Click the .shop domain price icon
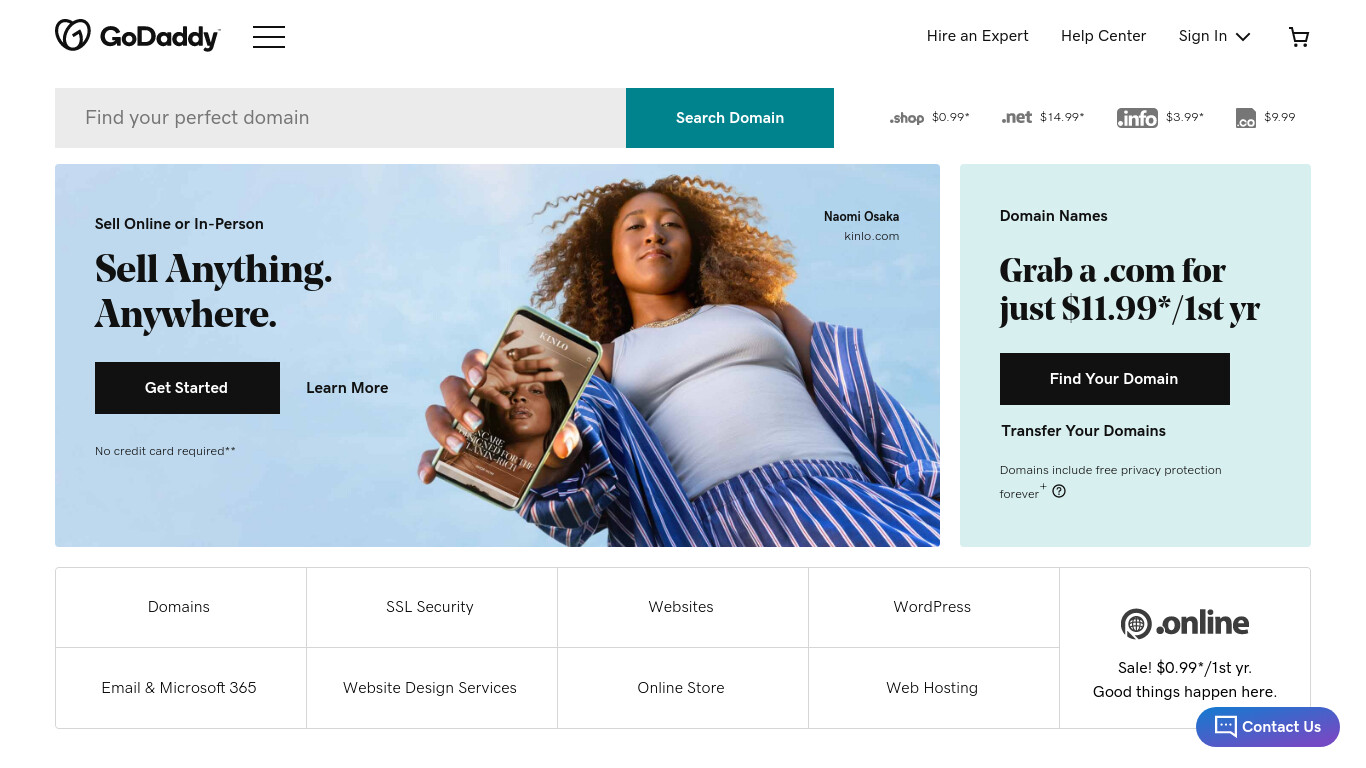Viewport: 1366px width, 768px height. (907, 118)
